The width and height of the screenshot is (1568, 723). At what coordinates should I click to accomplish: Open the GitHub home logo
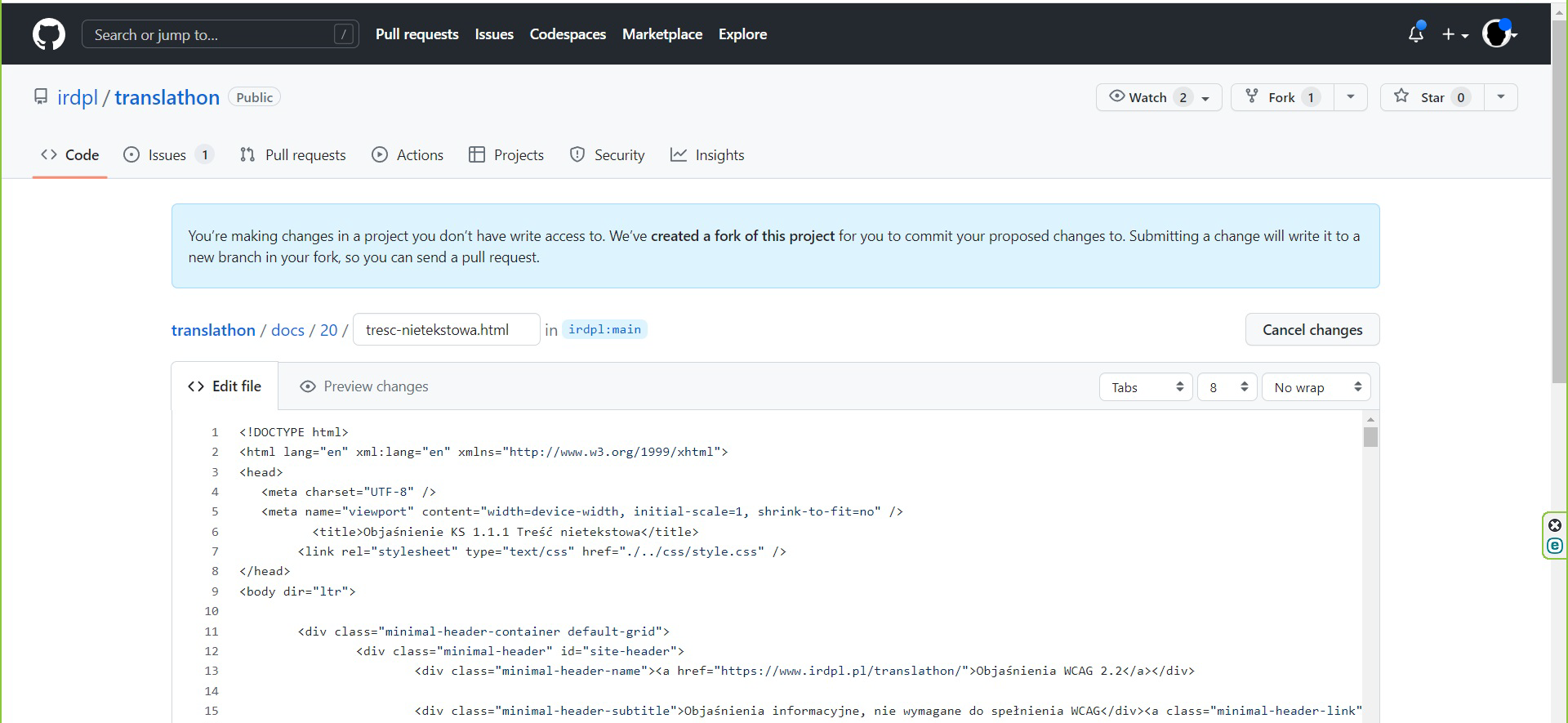(49, 34)
